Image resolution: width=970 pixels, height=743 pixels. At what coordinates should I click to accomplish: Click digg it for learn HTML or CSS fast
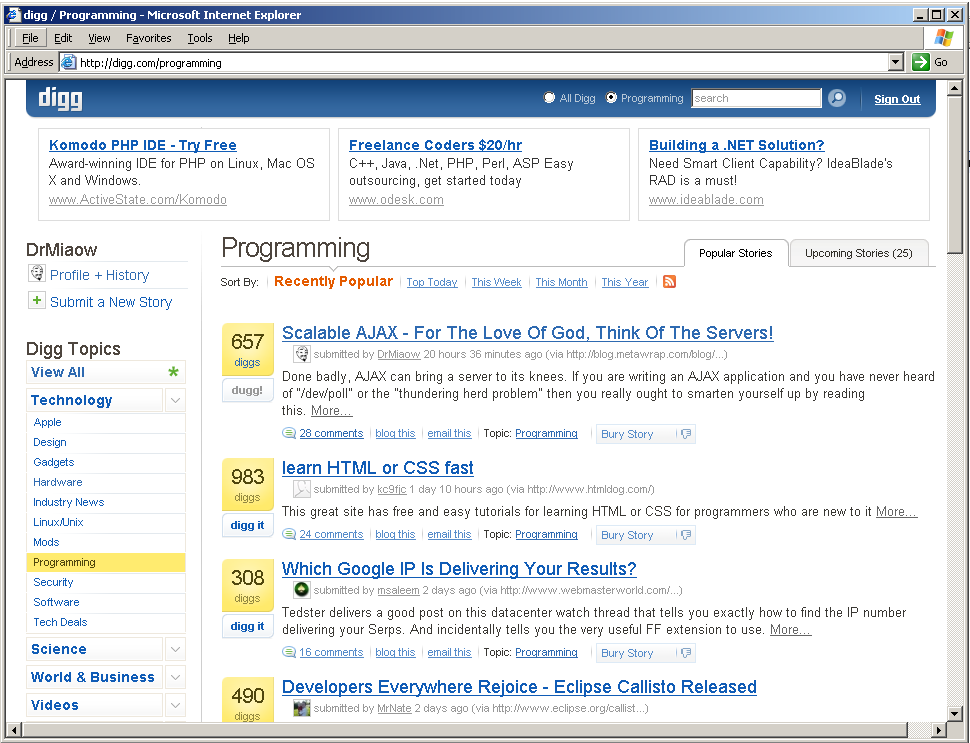click(x=247, y=525)
